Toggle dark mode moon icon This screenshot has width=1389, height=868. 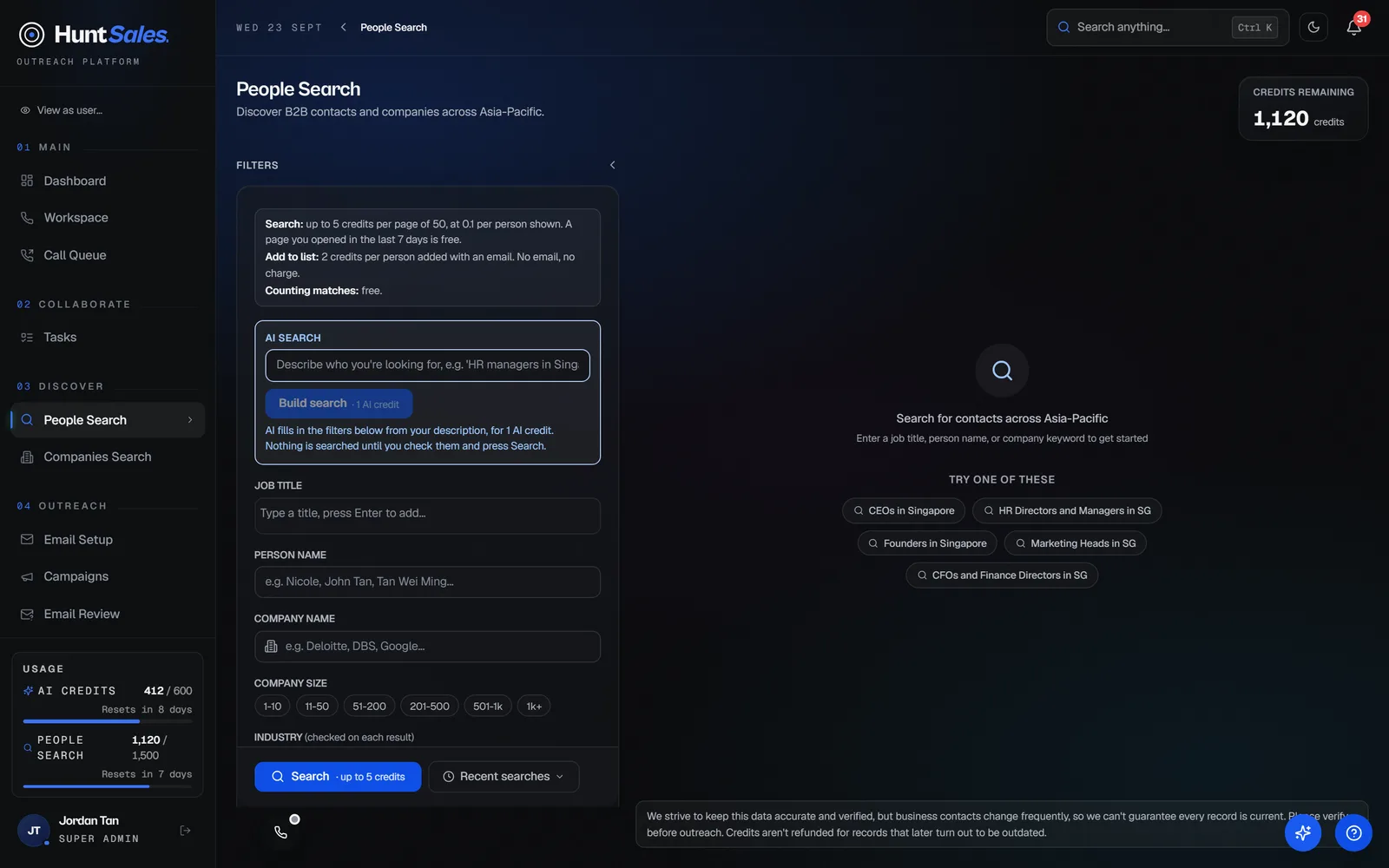(1313, 27)
